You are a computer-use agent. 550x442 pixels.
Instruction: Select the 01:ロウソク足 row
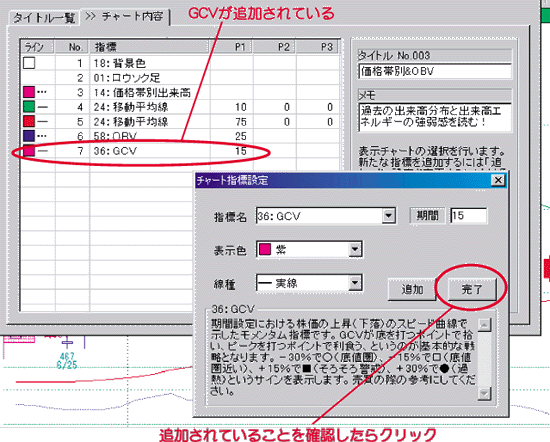(181, 78)
